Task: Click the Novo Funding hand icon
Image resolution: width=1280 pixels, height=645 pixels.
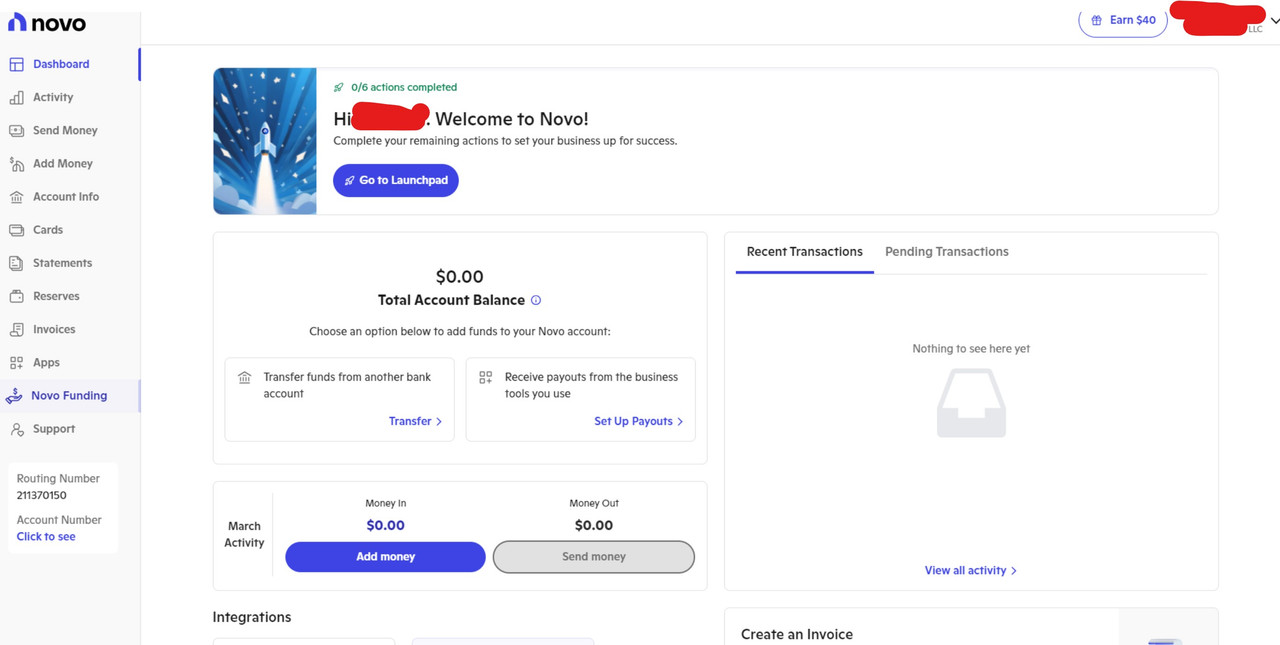Action: pos(14,396)
